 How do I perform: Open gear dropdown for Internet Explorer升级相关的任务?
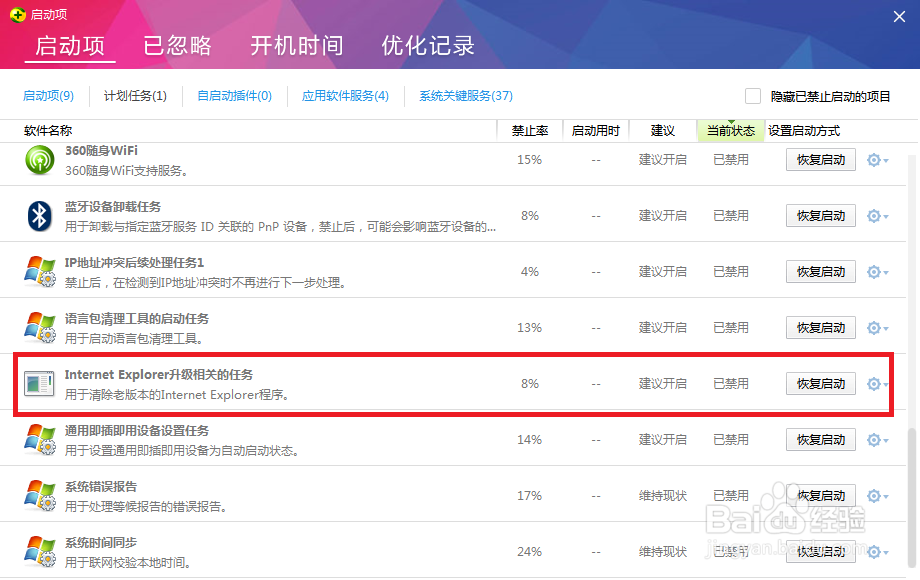(x=877, y=384)
